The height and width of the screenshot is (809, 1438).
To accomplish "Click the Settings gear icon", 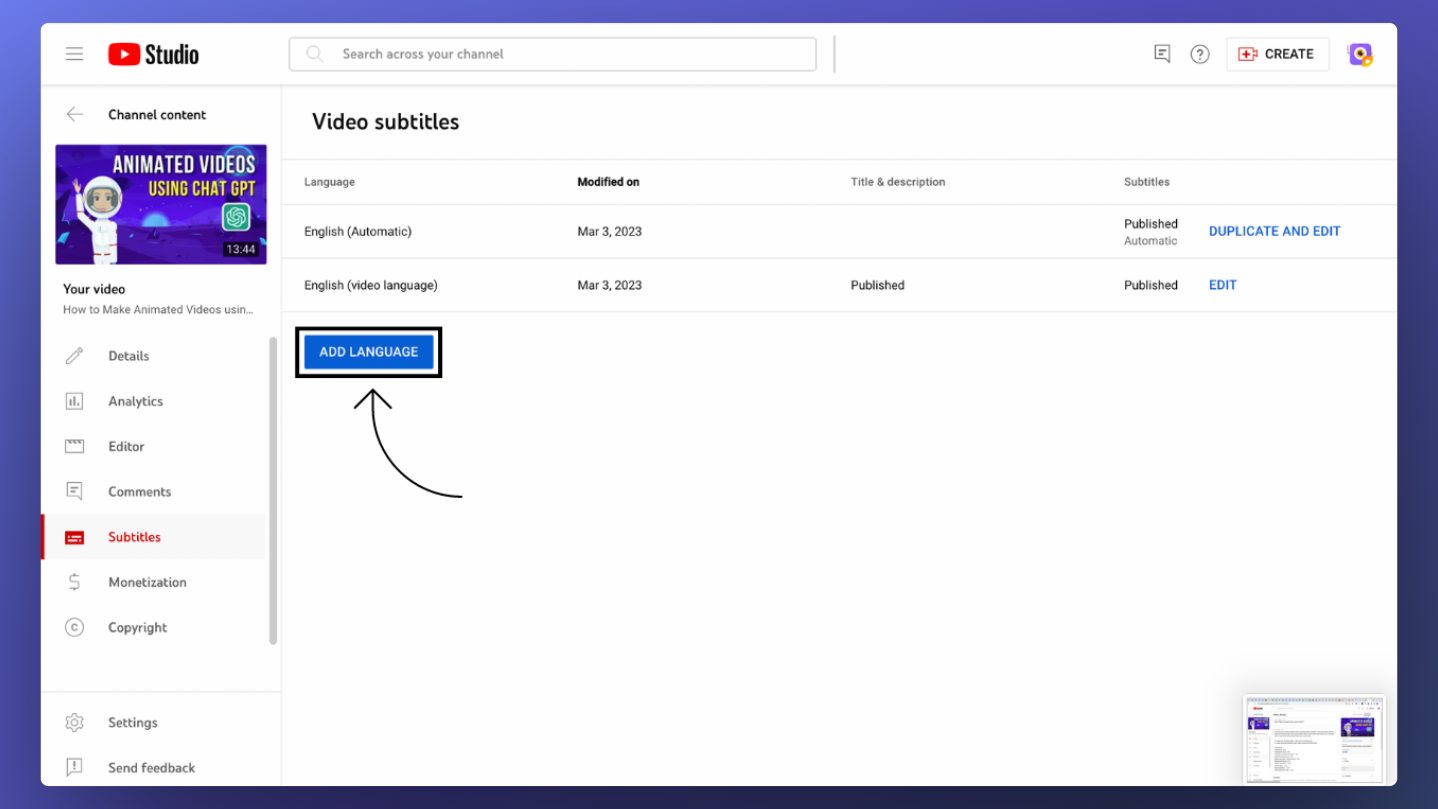I will click(x=74, y=722).
